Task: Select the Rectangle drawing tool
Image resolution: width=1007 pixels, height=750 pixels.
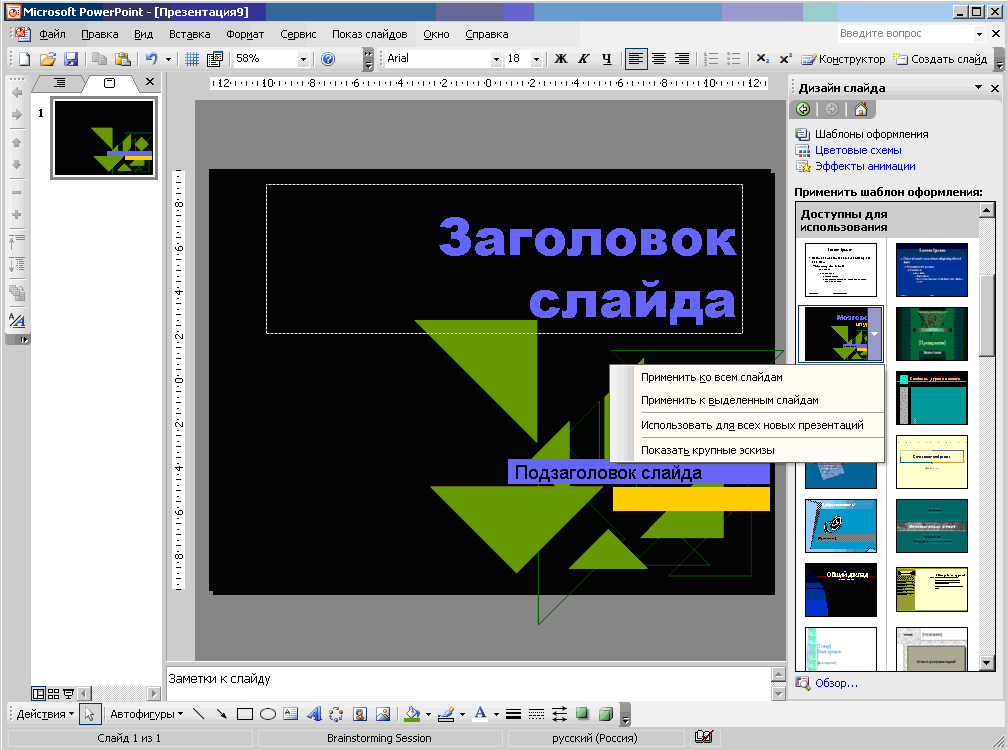Action: coord(245,714)
